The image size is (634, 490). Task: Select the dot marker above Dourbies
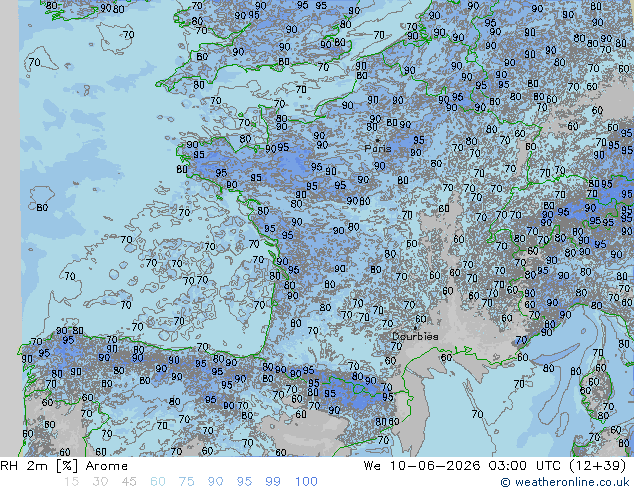click(415, 328)
